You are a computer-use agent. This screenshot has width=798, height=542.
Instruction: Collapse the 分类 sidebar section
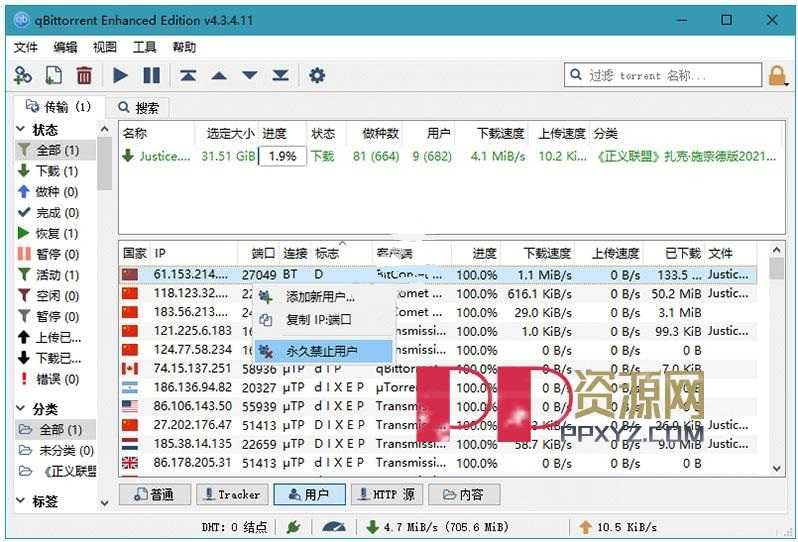(21, 408)
